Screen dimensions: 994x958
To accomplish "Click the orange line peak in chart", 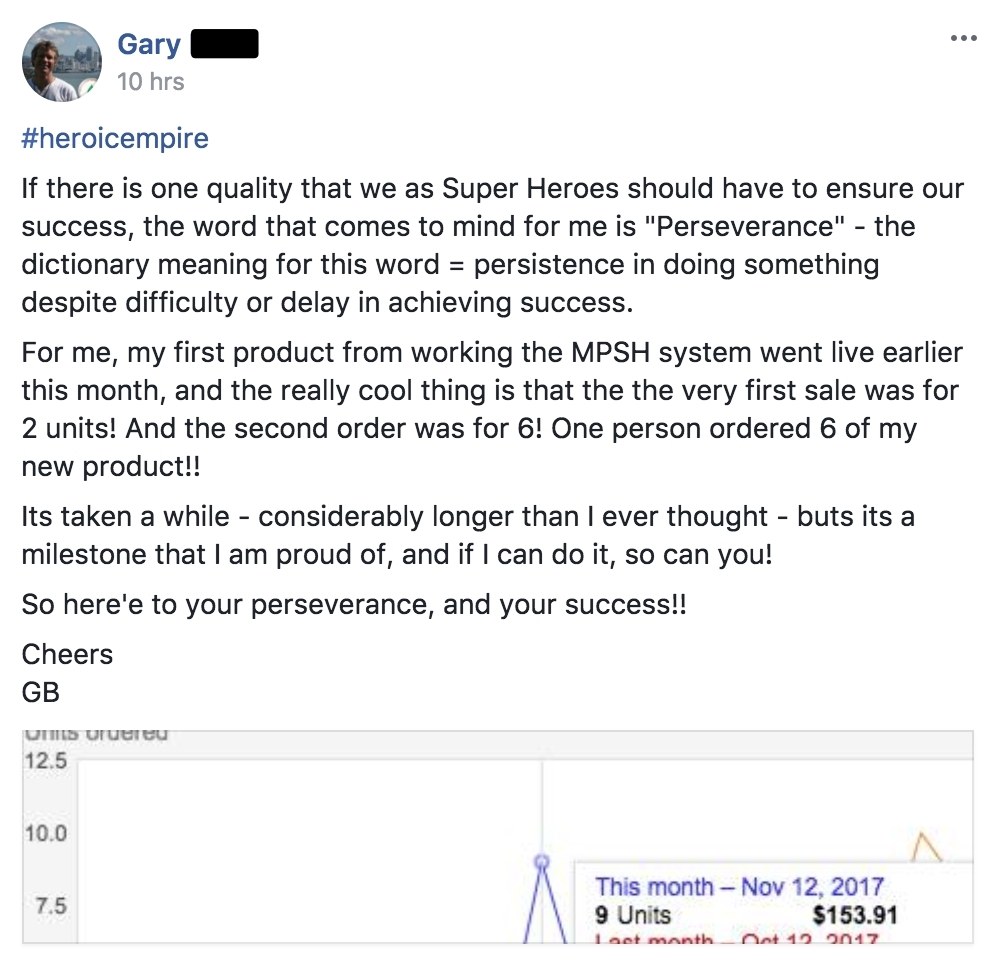I will click(926, 838).
